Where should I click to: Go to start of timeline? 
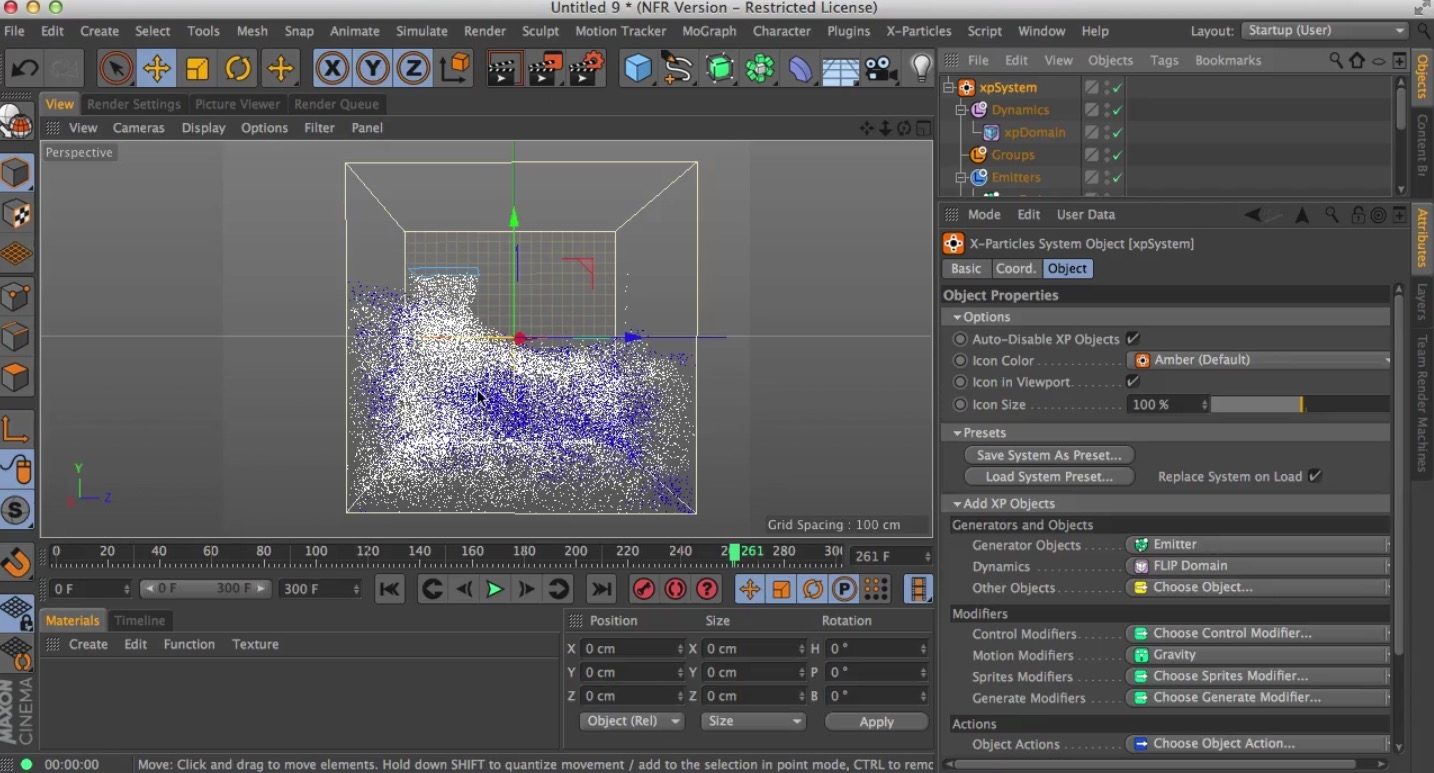[389, 589]
